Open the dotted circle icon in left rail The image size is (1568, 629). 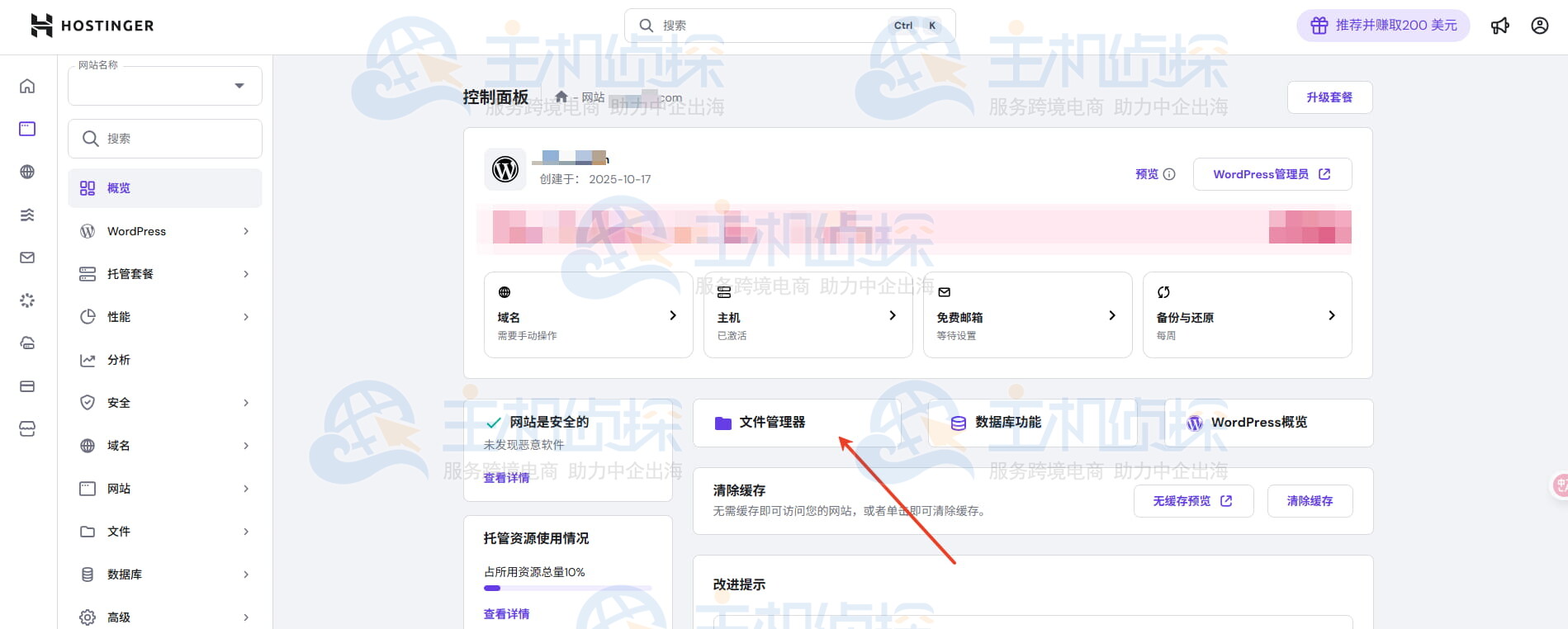pyautogui.click(x=27, y=300)
